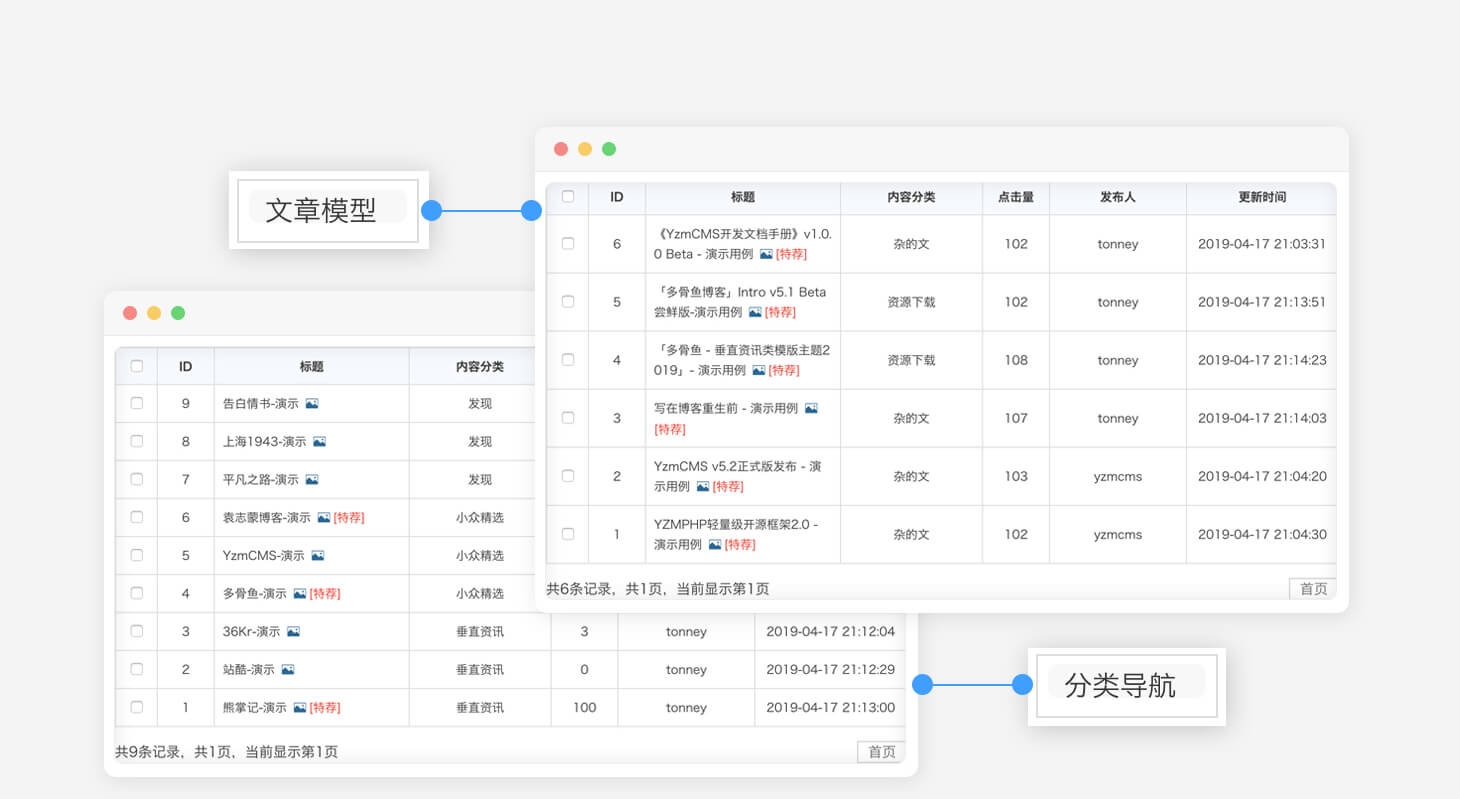
Task: Click timestamp 2019-04-17 21:03:31
Action: [1262, 244]
